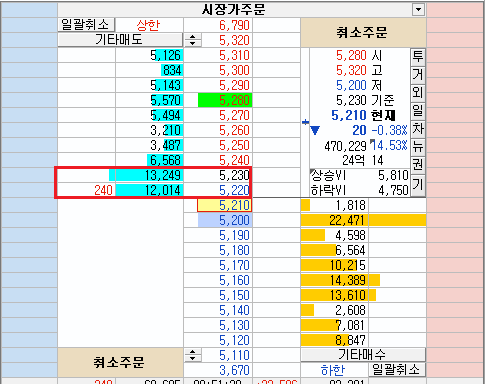Click the price cell 5,260

click(218, 130)
